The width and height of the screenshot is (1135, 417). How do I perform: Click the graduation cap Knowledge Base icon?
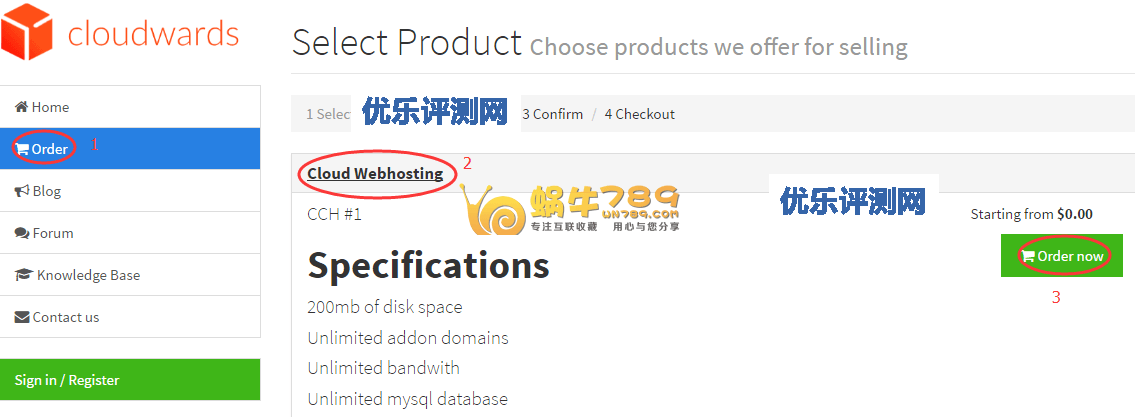[x=24, y=275]
